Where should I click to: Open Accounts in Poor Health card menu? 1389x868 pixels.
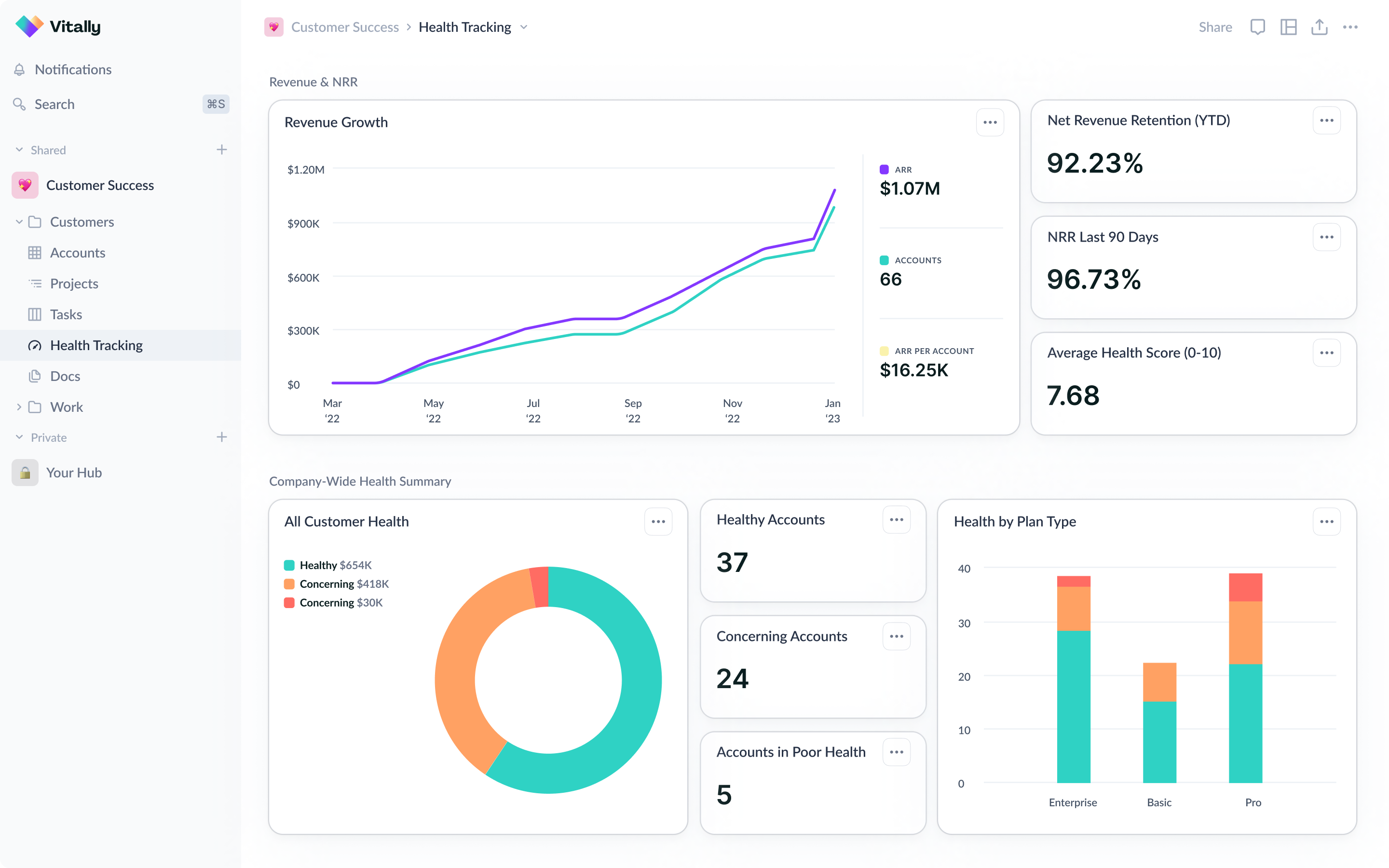tap(896, 751)
